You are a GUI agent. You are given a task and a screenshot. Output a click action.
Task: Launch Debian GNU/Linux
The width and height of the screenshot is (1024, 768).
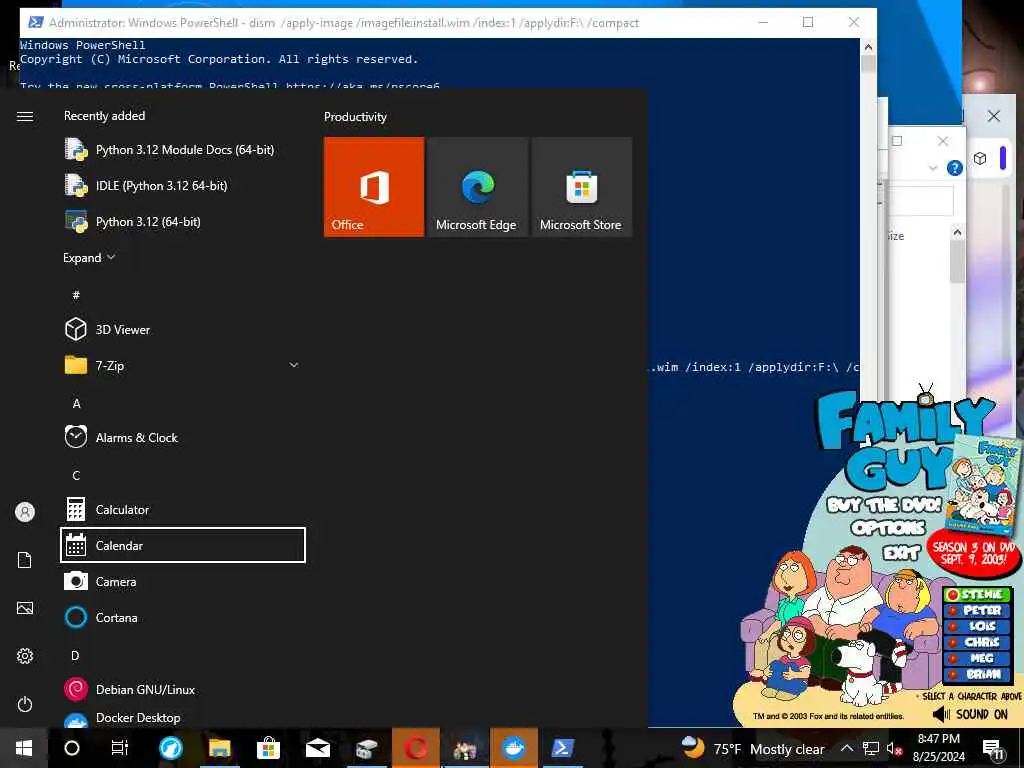click(x=183, y=689)
